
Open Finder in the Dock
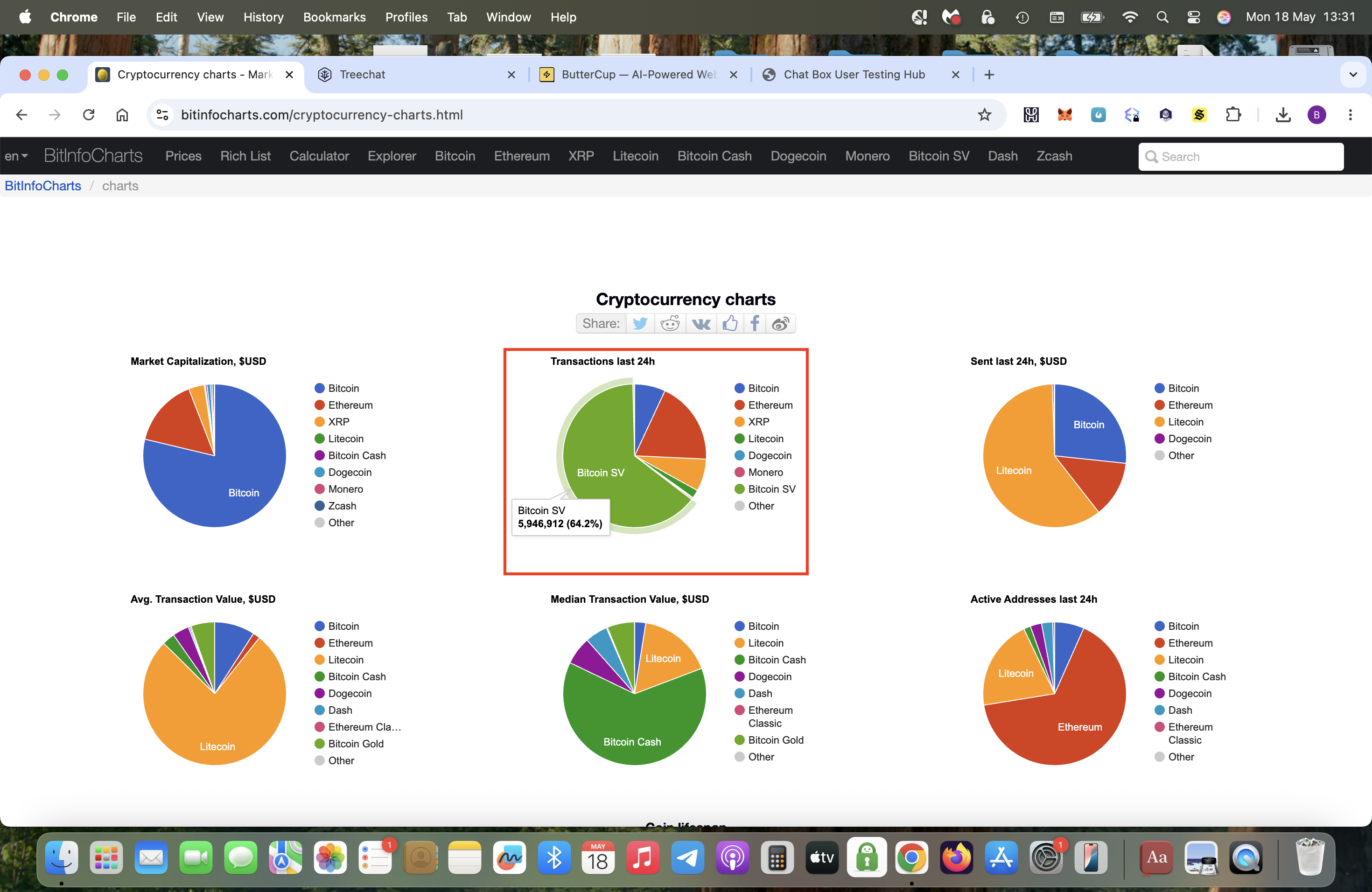pos(62,858)
